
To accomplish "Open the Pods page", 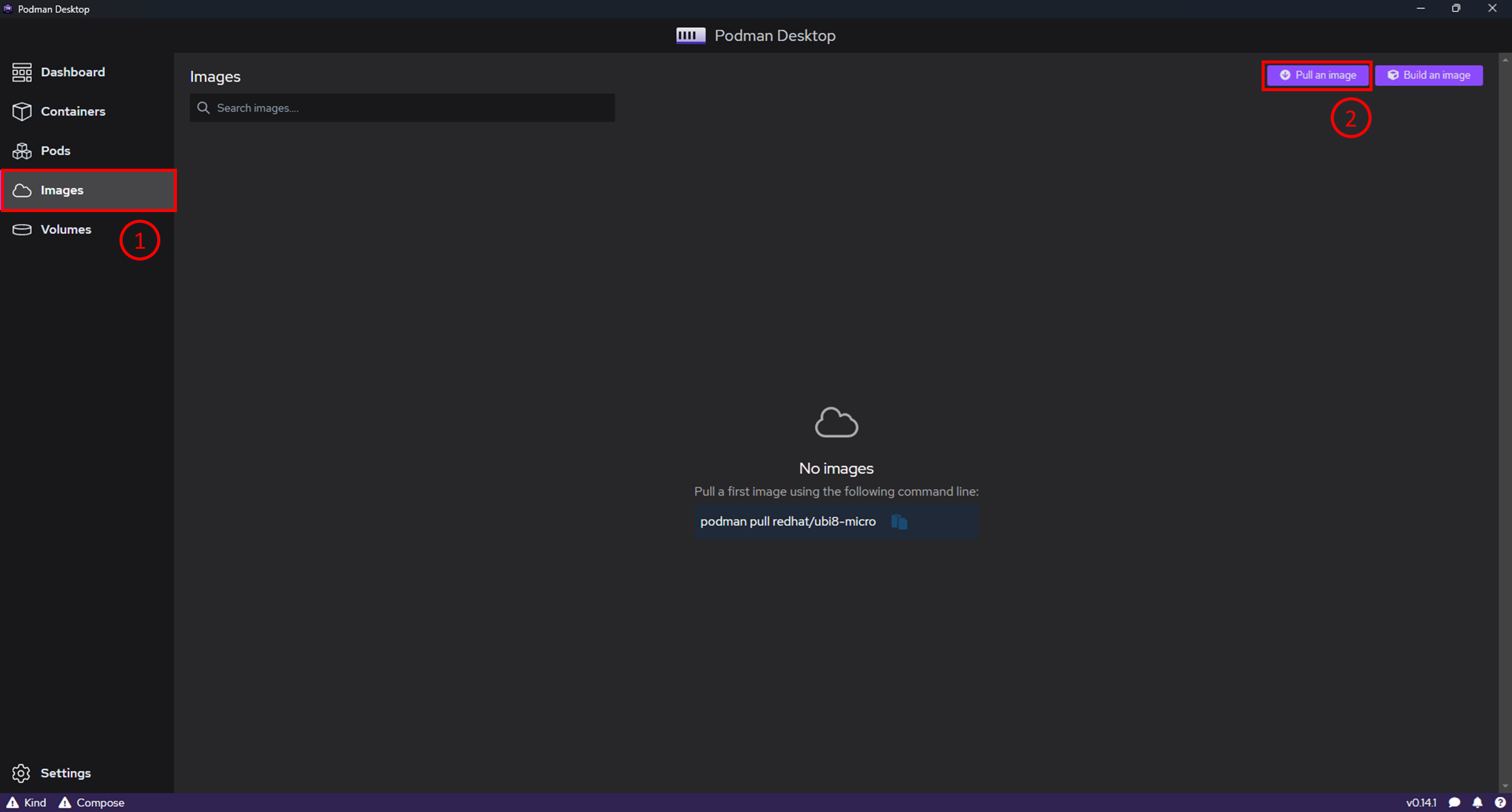I will [56, 151].
